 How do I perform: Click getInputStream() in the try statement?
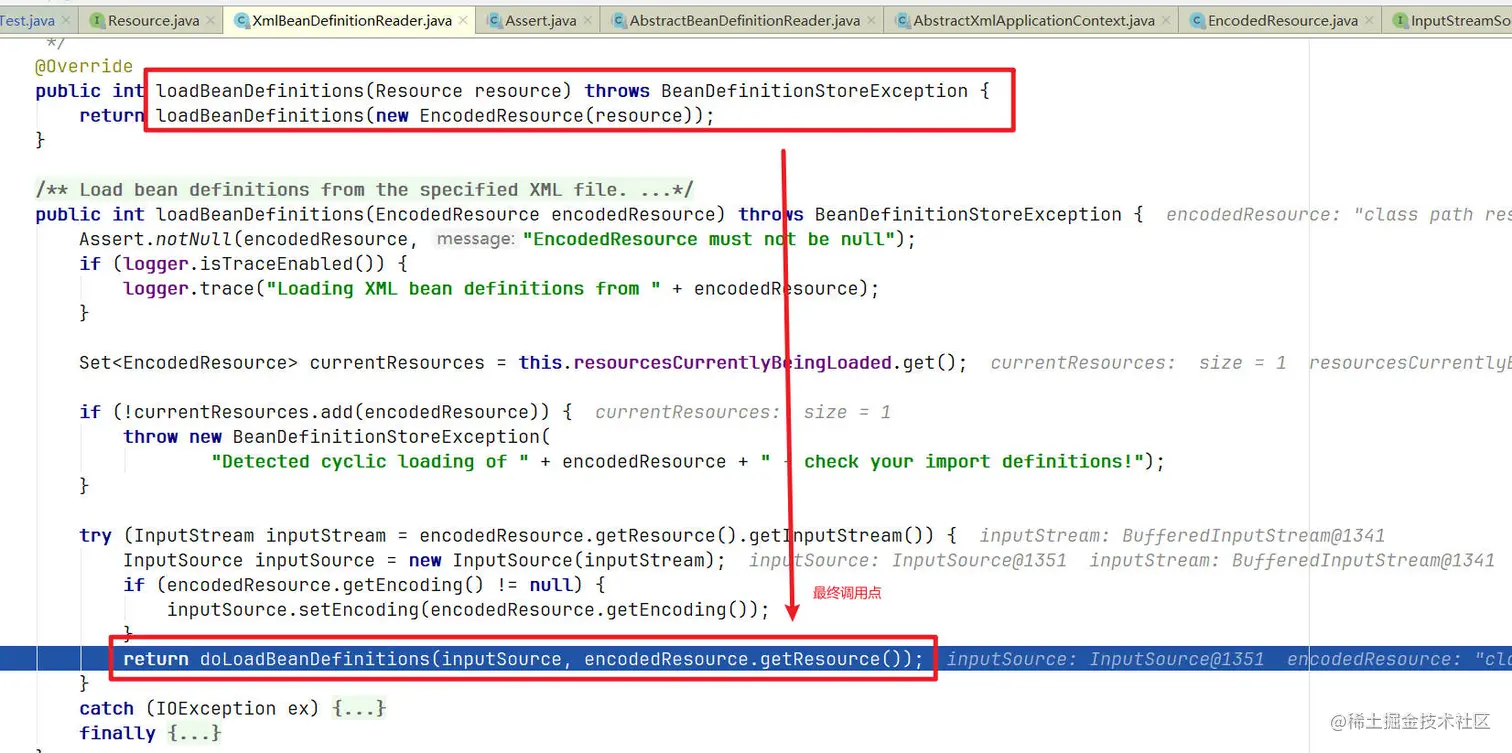837,536
